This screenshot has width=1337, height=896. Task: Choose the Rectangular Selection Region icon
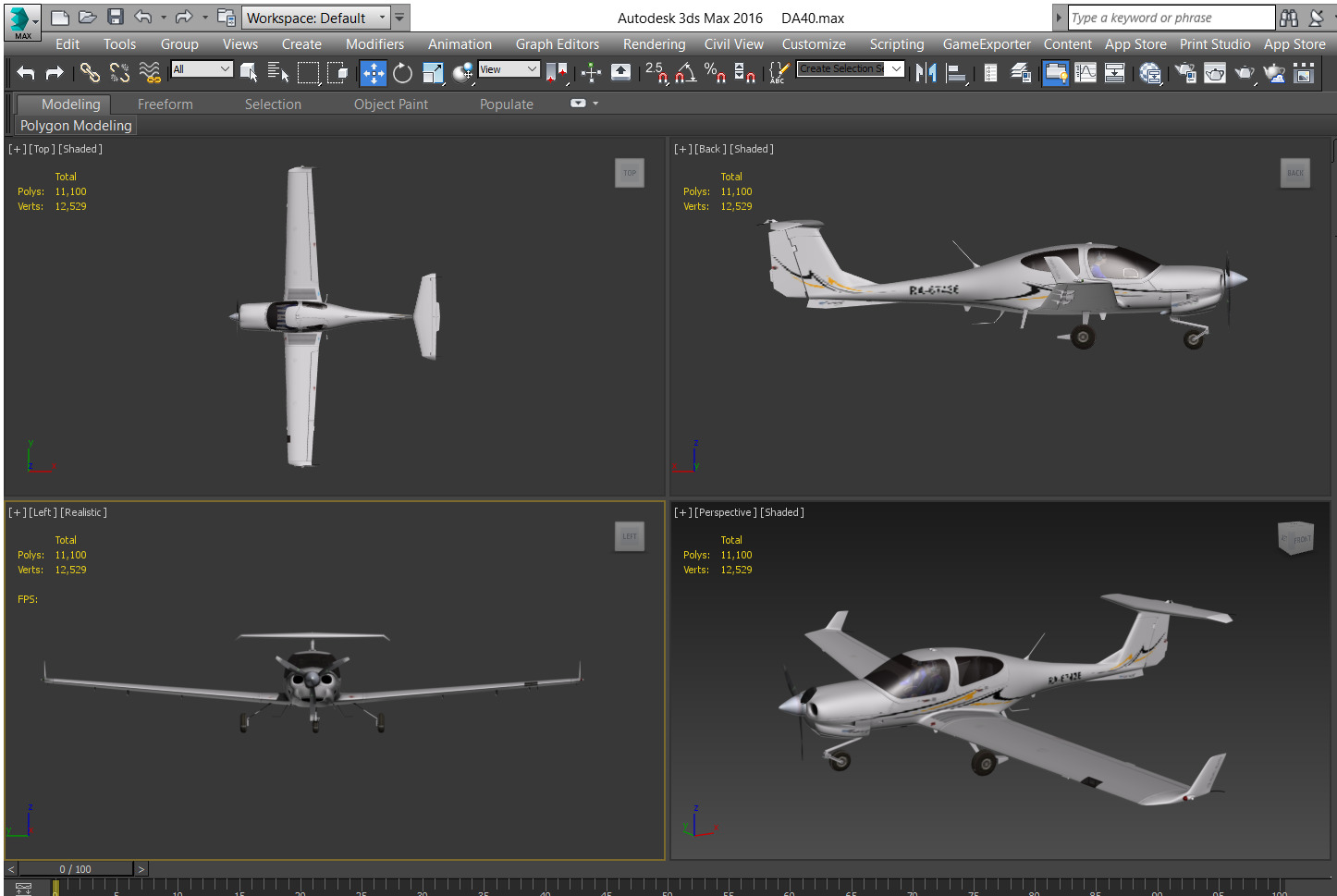(x=308, y=72)
